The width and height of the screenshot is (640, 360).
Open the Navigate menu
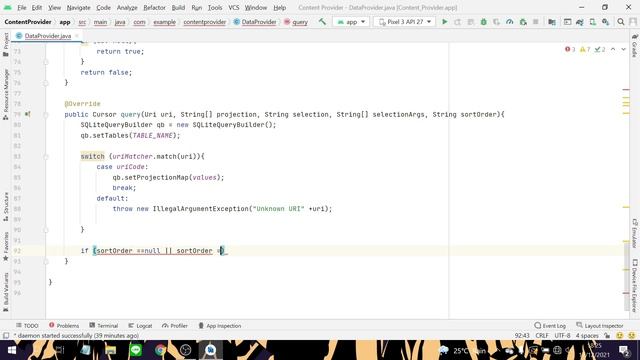[78, 7]
